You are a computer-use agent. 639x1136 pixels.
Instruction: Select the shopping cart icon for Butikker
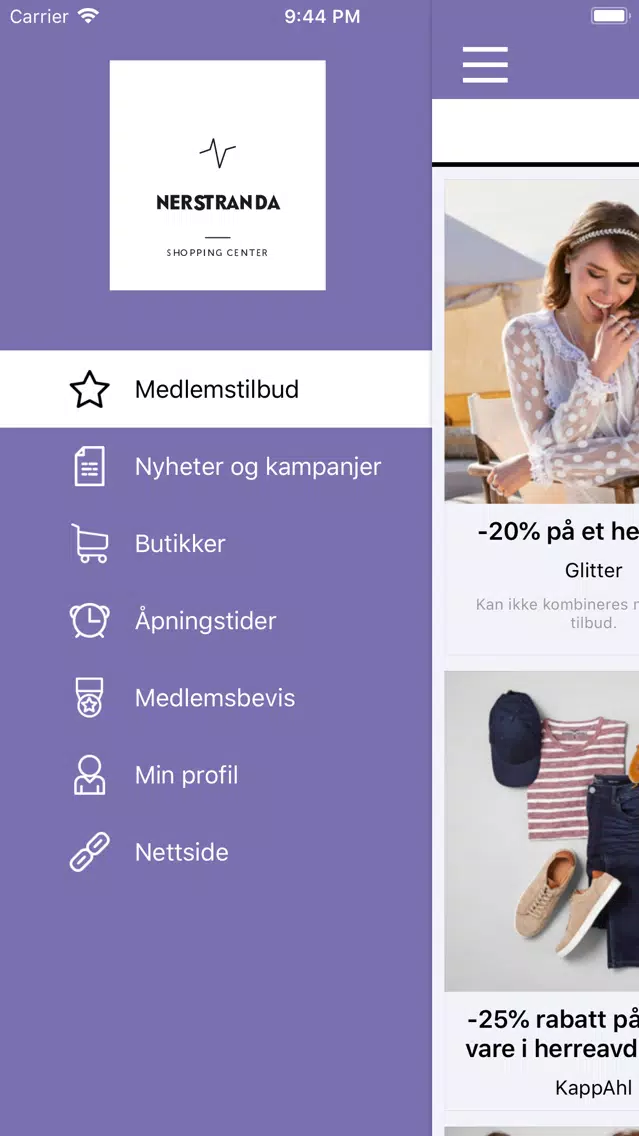click(x=90, y=543)
